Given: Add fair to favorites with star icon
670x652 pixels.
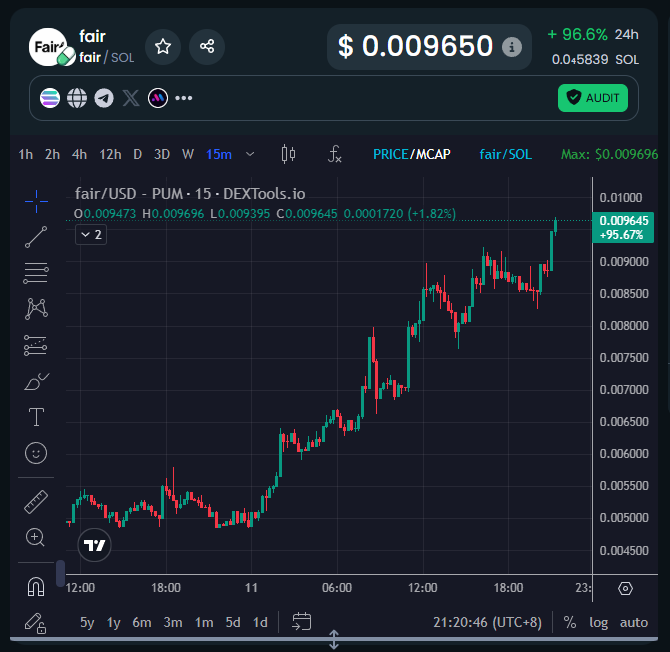Looking at the screenshot, I should click(163, 47).
